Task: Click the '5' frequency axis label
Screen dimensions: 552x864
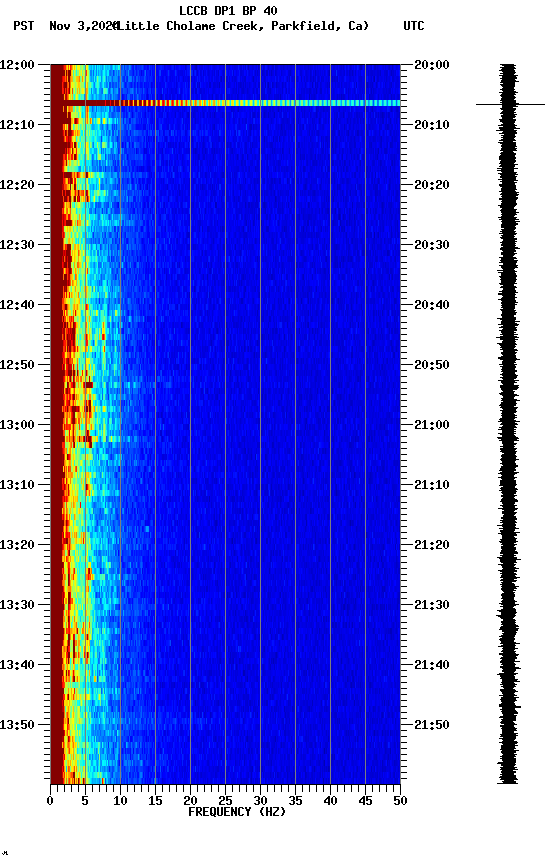Action: click(85, 801)
